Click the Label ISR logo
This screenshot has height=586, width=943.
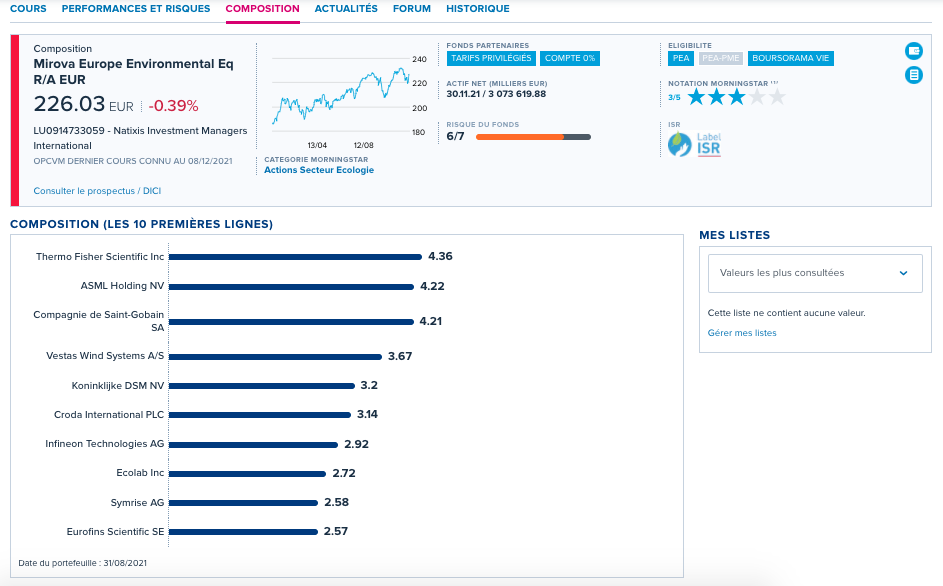tap(694, 144)
